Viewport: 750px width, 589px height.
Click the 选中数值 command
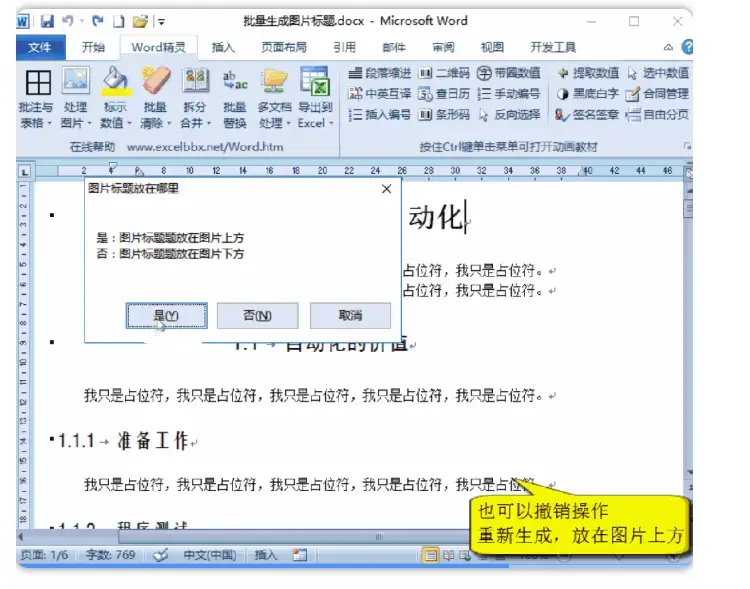658,73
